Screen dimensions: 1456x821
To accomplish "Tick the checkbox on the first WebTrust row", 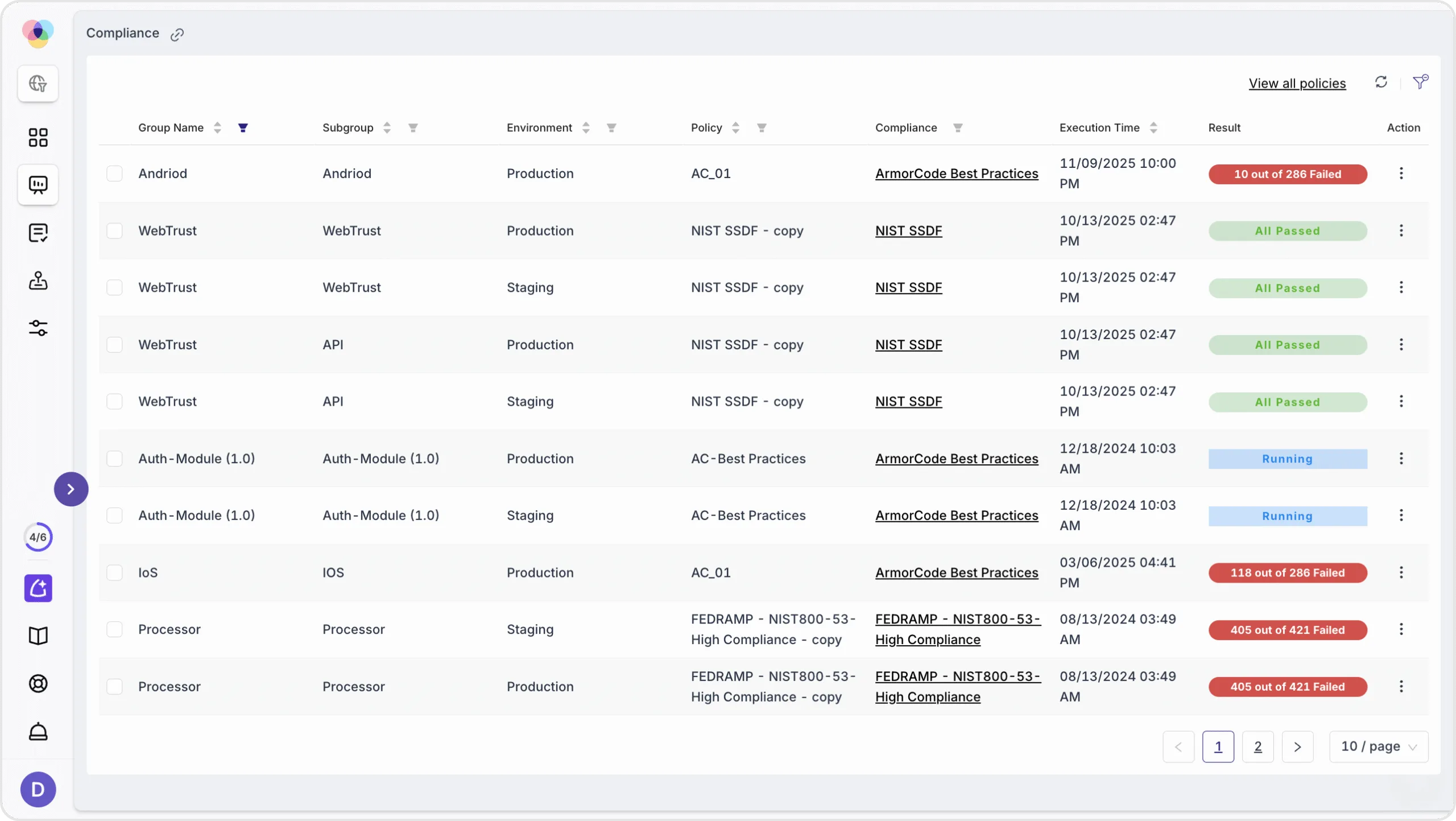I will (x=115, y=230).
